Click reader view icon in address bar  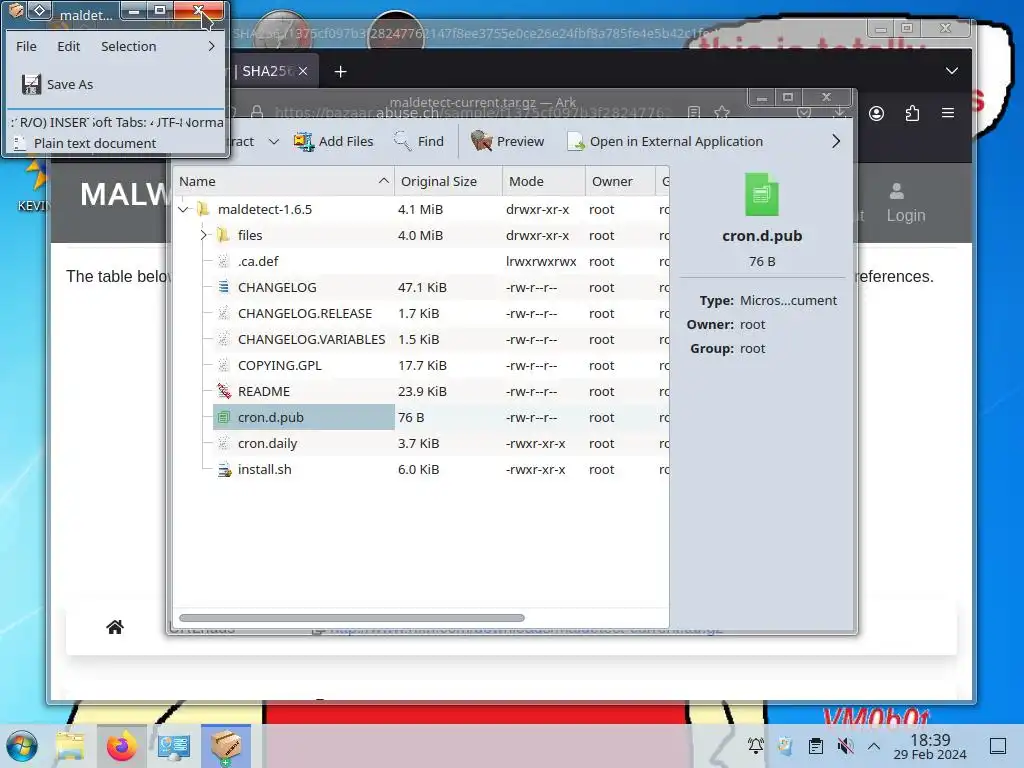coord(694,114)
